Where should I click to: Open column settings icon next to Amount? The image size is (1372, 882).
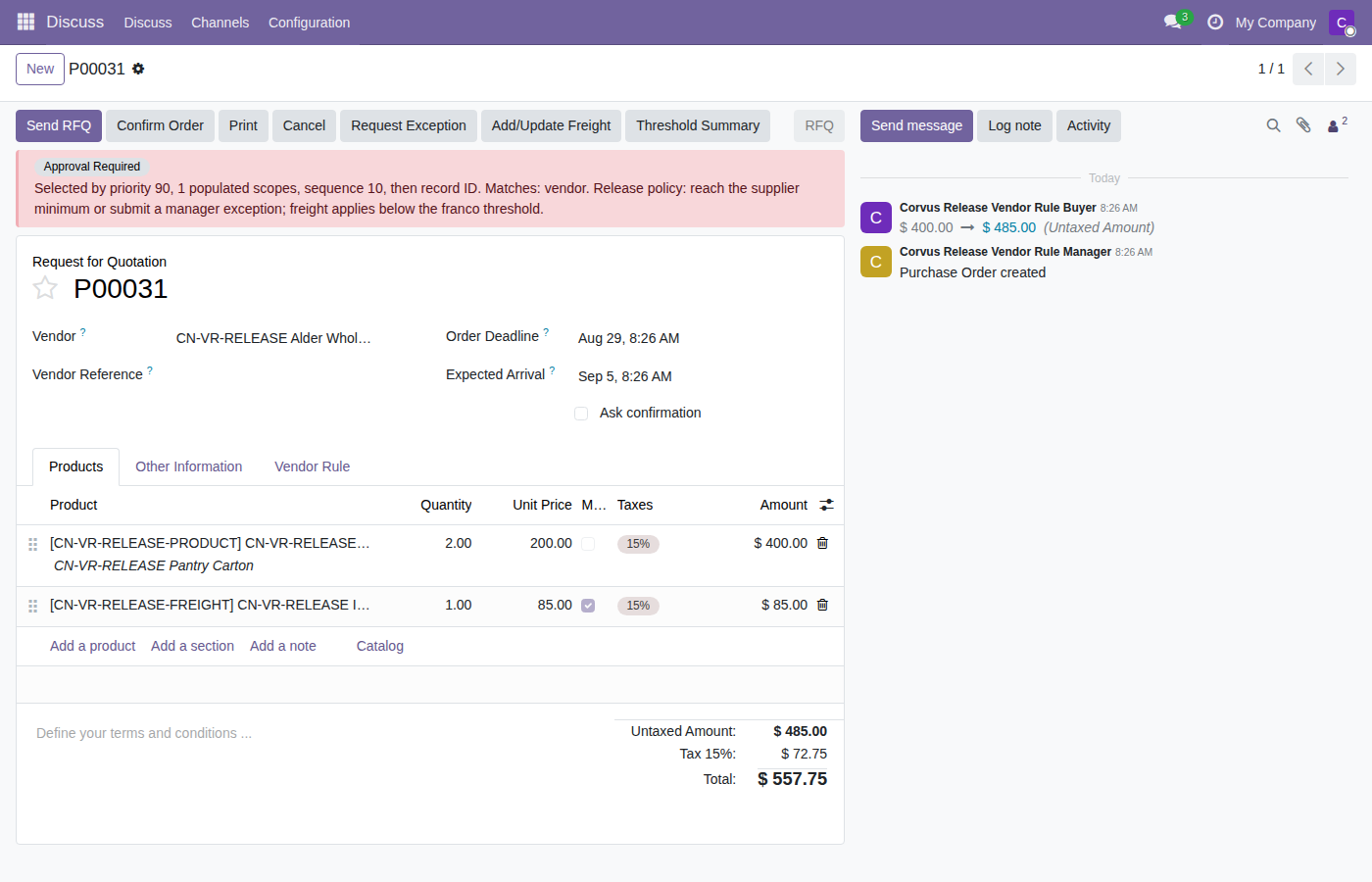[827, 505]
